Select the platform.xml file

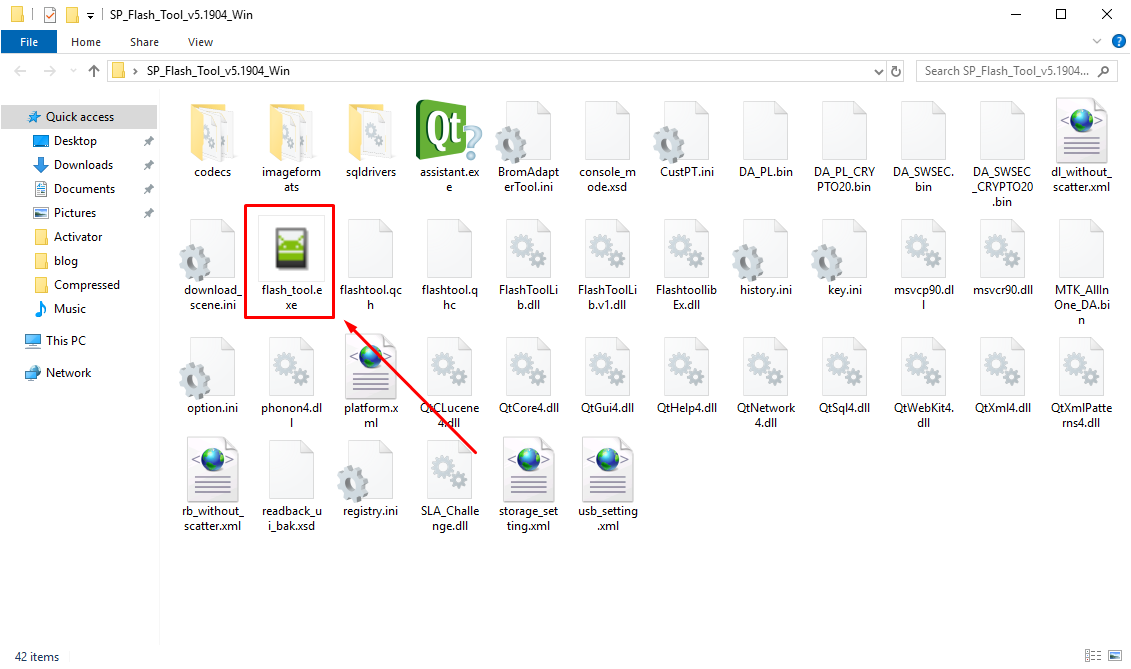tap(371, 384)
